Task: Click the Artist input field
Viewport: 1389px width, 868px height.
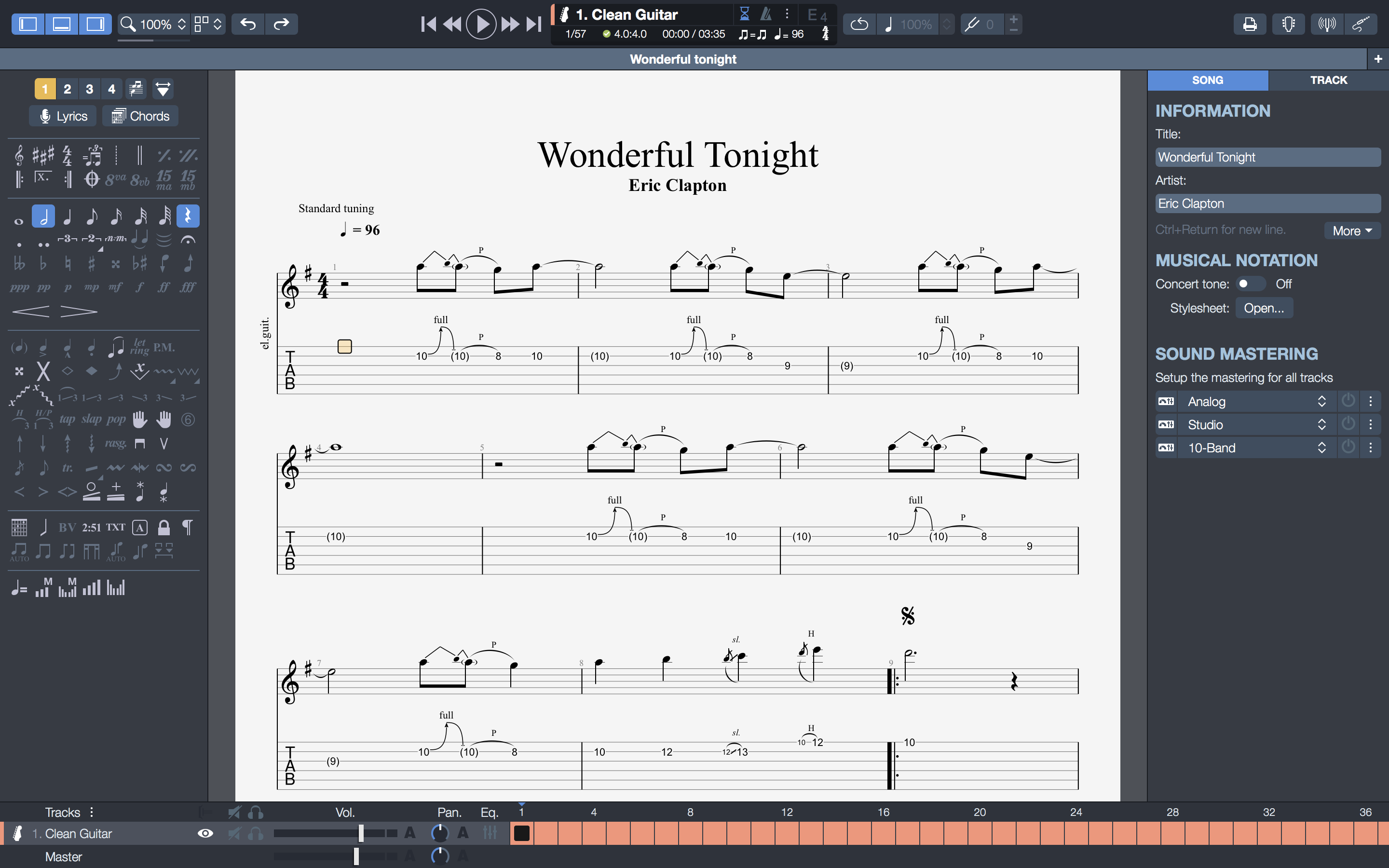Action: point(1268,204)
